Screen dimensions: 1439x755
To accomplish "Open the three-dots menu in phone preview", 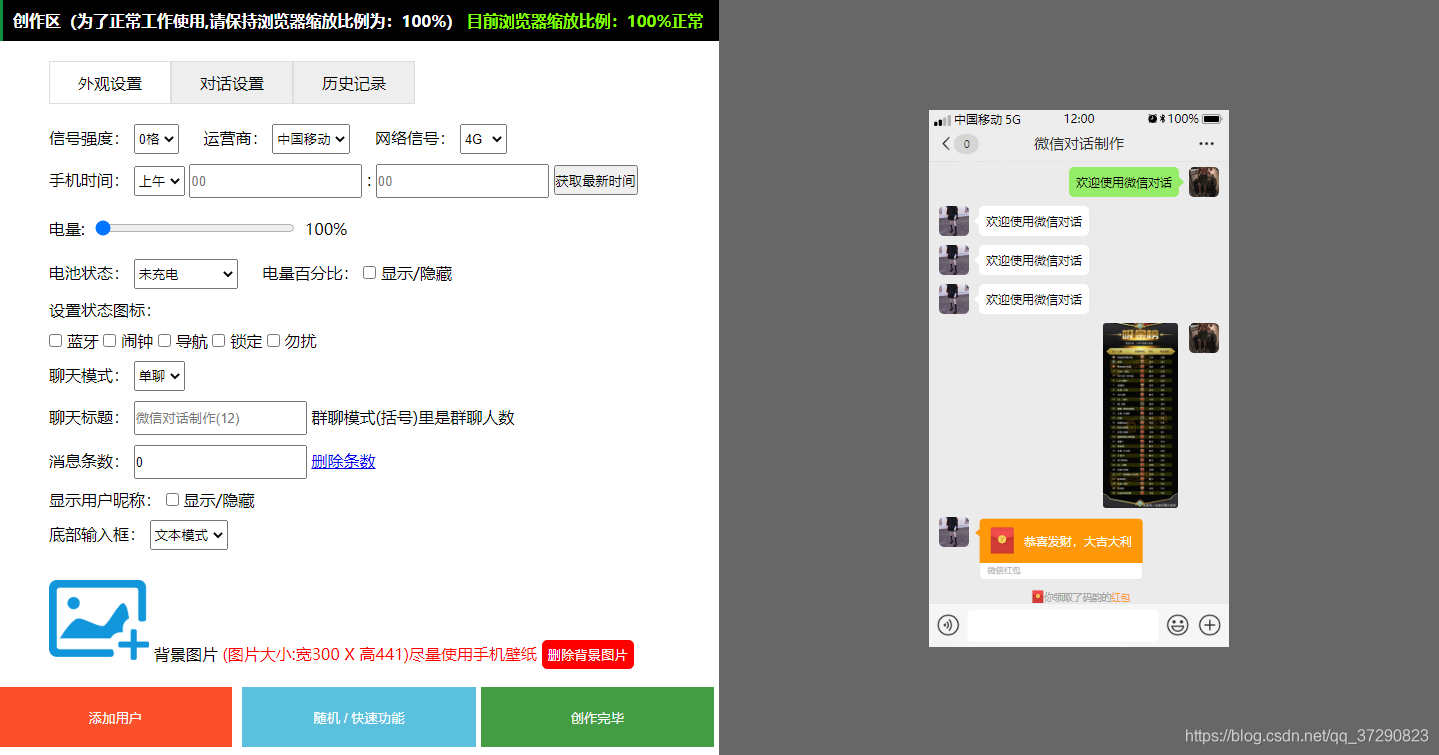I will pos(1207,144).
